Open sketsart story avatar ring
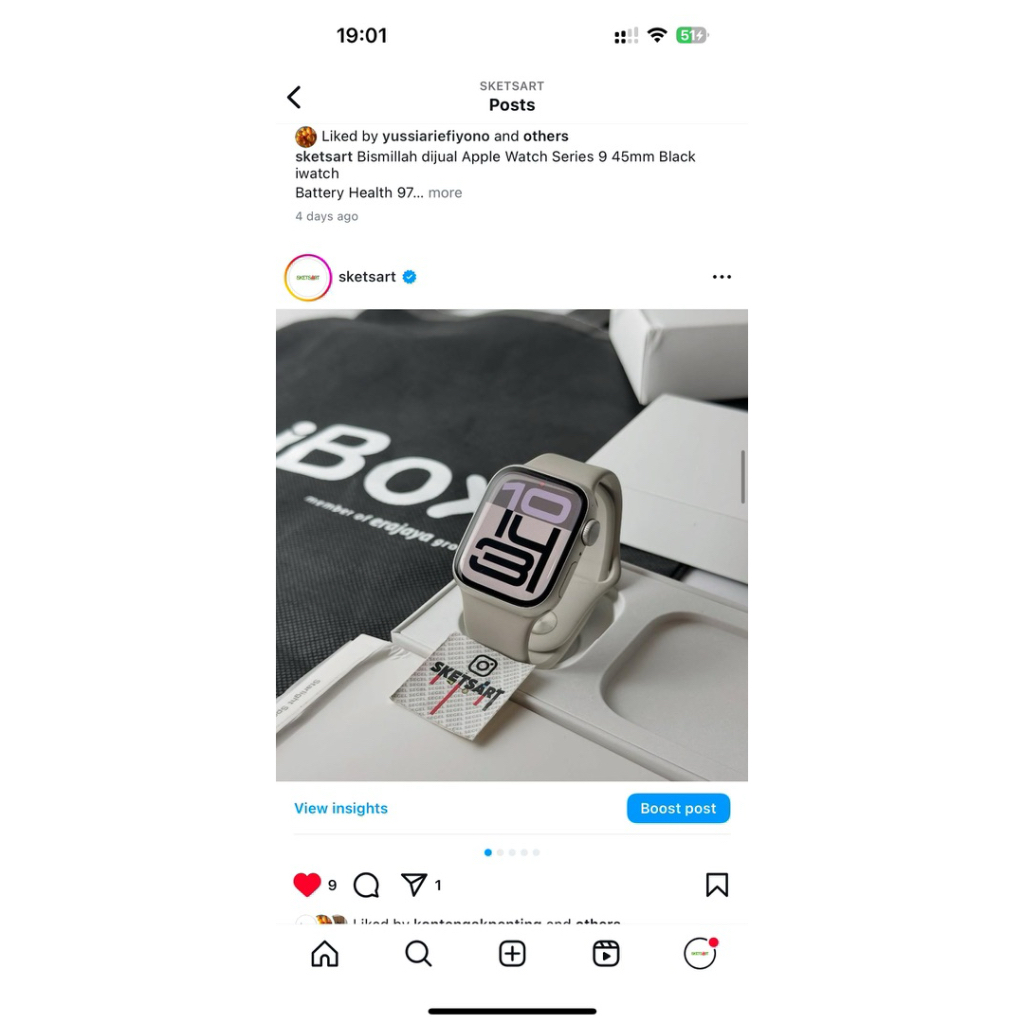The height and width of the screenshot is (1024, 1024). pyautogui.click(x=308, y=278)
